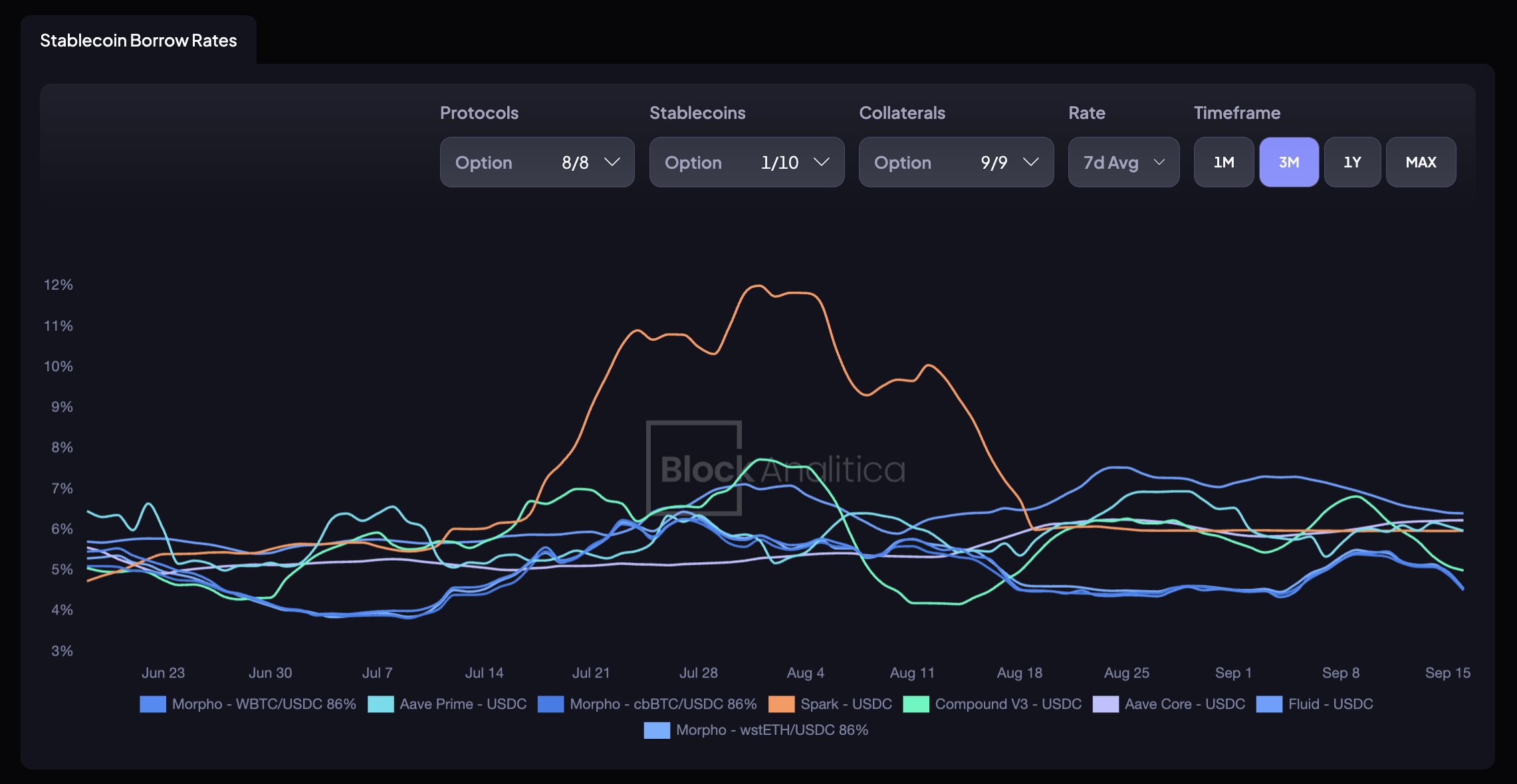This screenshot has height=784, width=1517.
Task: Click the 3M highlighted timeframe control
Action: [x=1288, y=162]
